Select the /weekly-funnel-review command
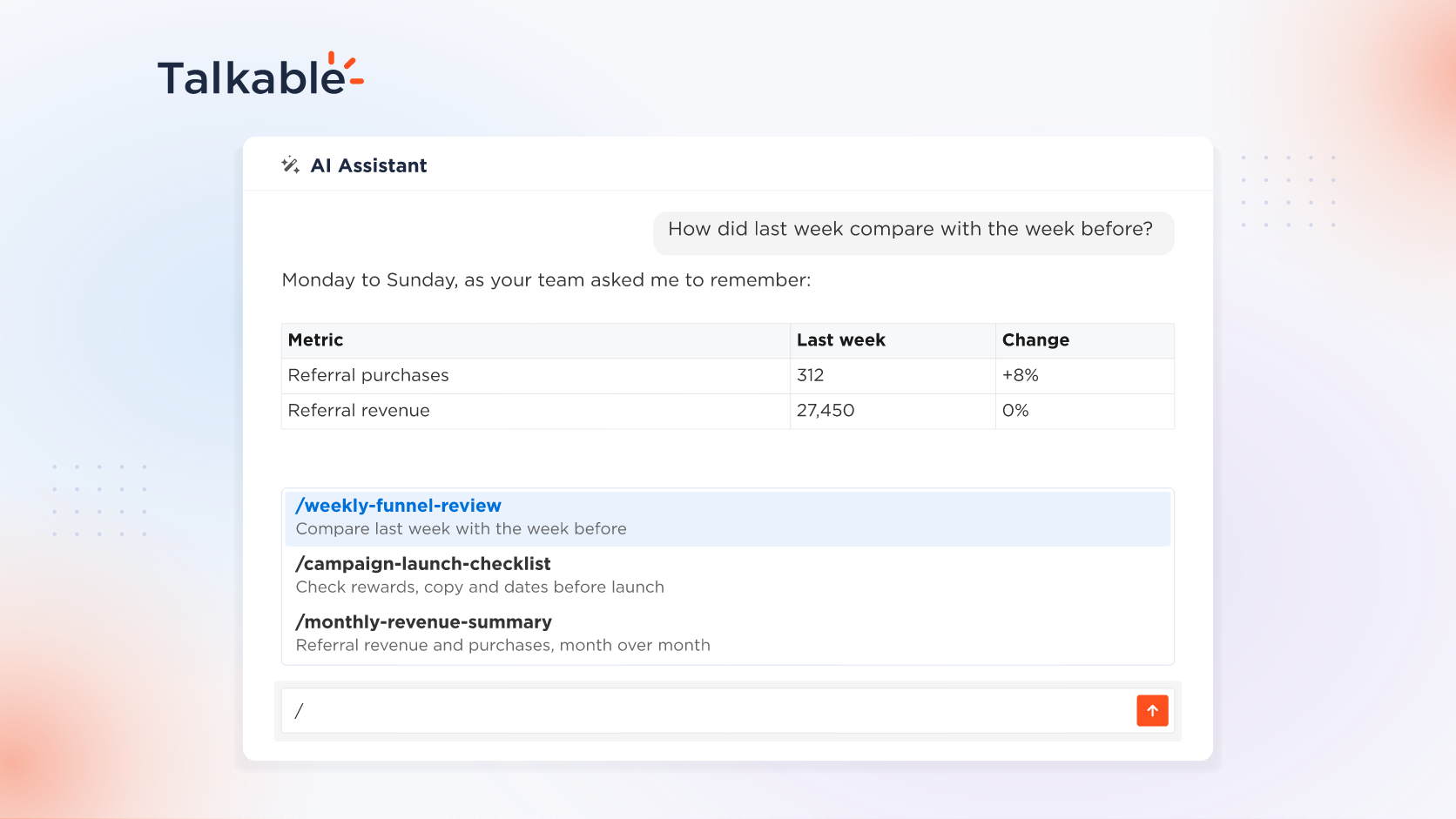This screenshot has width=1456, height=819. 728,518
